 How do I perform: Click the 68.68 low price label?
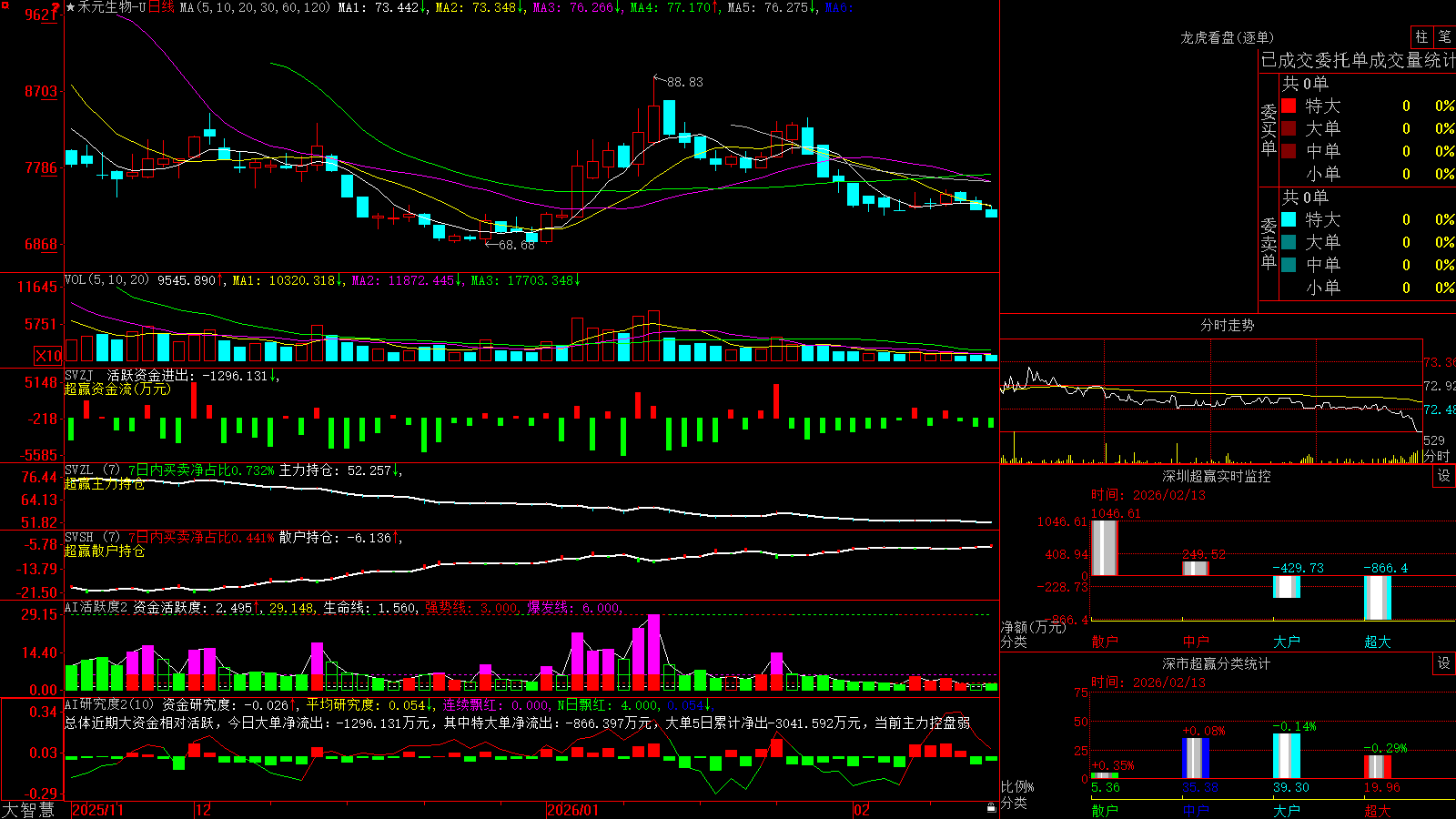(517, 245)
